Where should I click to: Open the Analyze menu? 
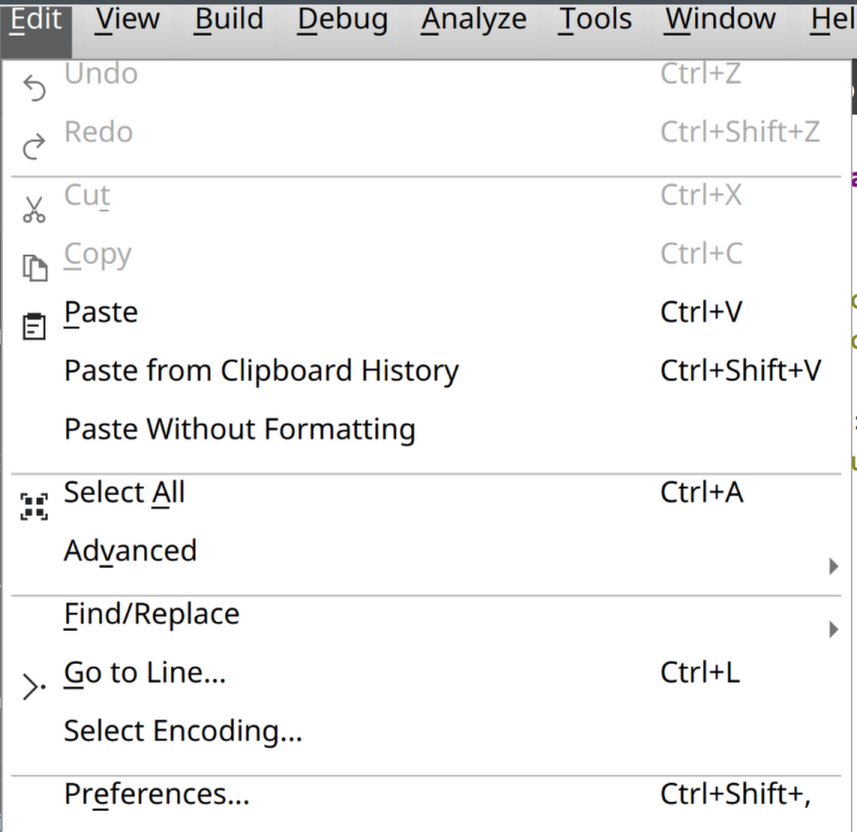point(473,19)
